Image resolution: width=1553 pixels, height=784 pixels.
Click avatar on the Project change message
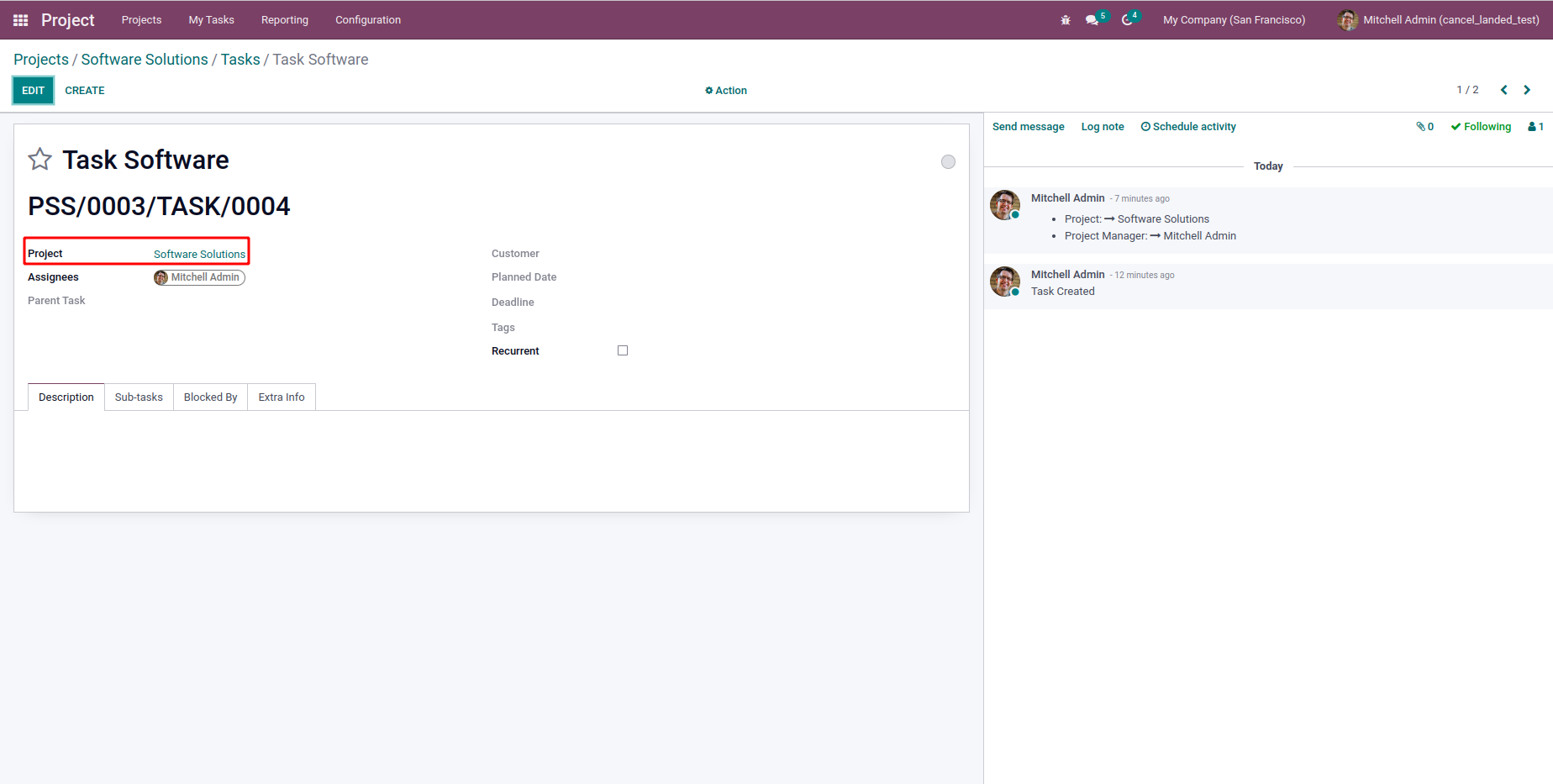tap(1004, 205)
